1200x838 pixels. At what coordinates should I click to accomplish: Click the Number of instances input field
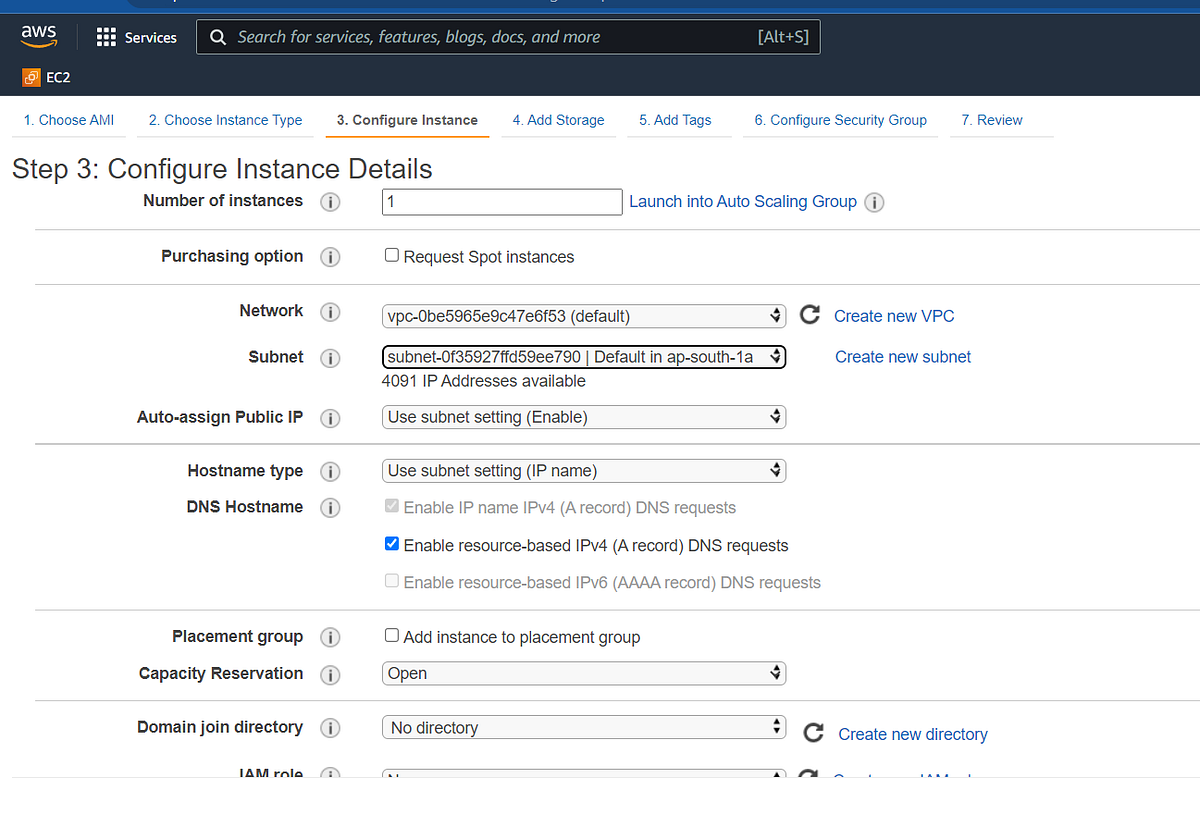coord(501,201)
